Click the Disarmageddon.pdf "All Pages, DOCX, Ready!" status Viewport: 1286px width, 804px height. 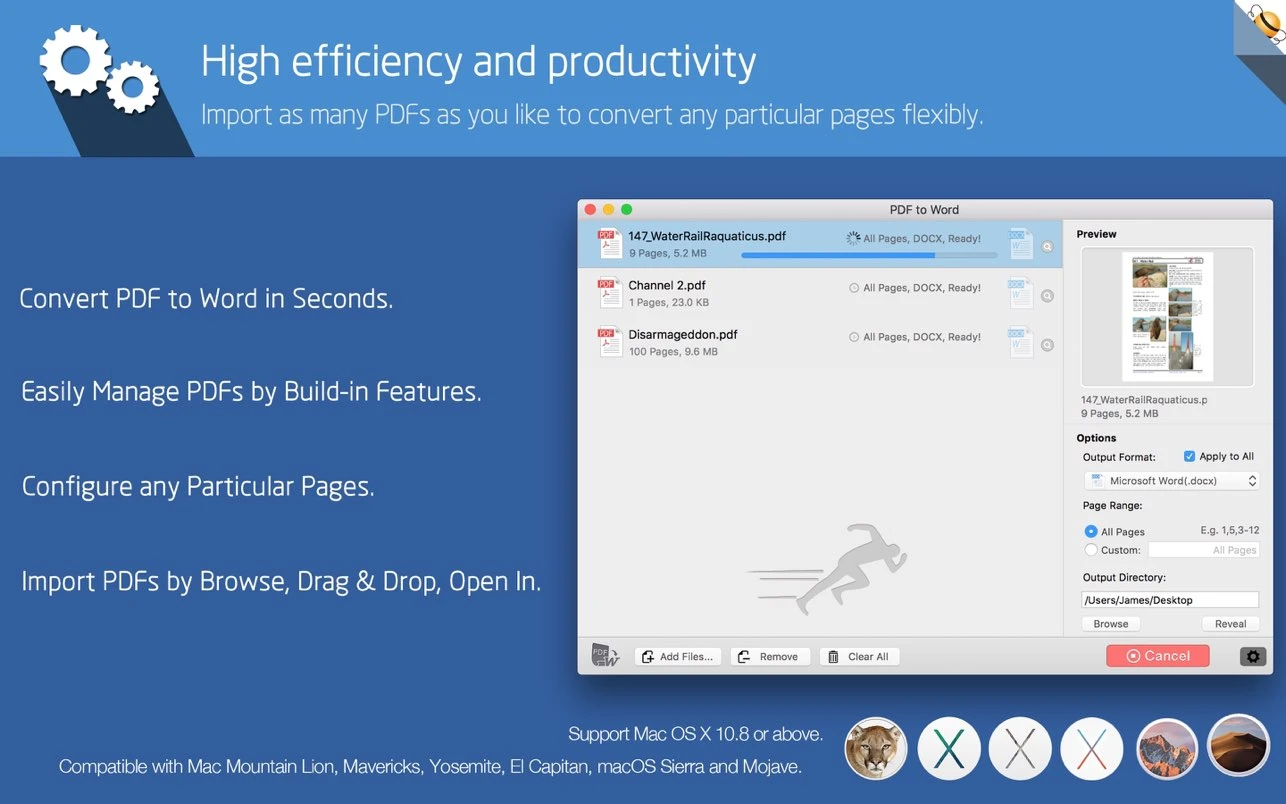point(922,337)
